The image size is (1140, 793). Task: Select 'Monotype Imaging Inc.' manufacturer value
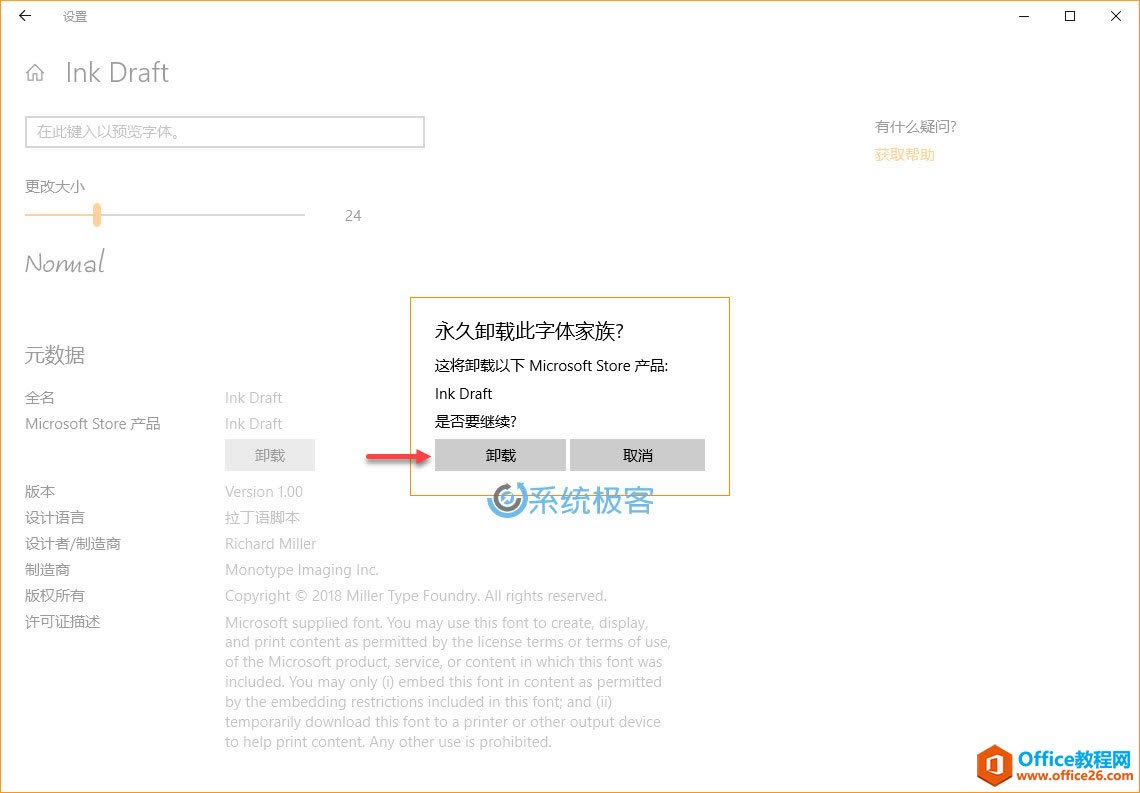[x=302, y=570]
